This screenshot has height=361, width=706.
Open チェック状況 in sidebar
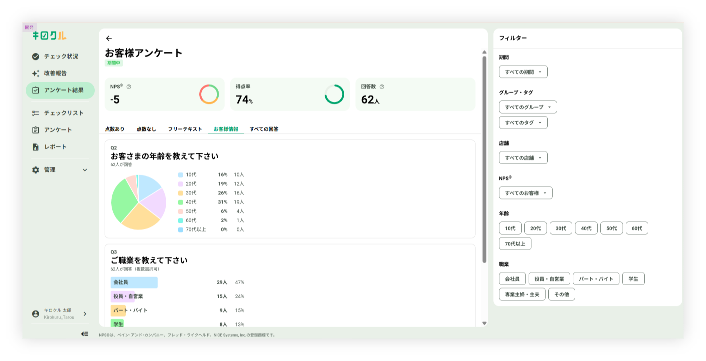(x=60, y=56)
